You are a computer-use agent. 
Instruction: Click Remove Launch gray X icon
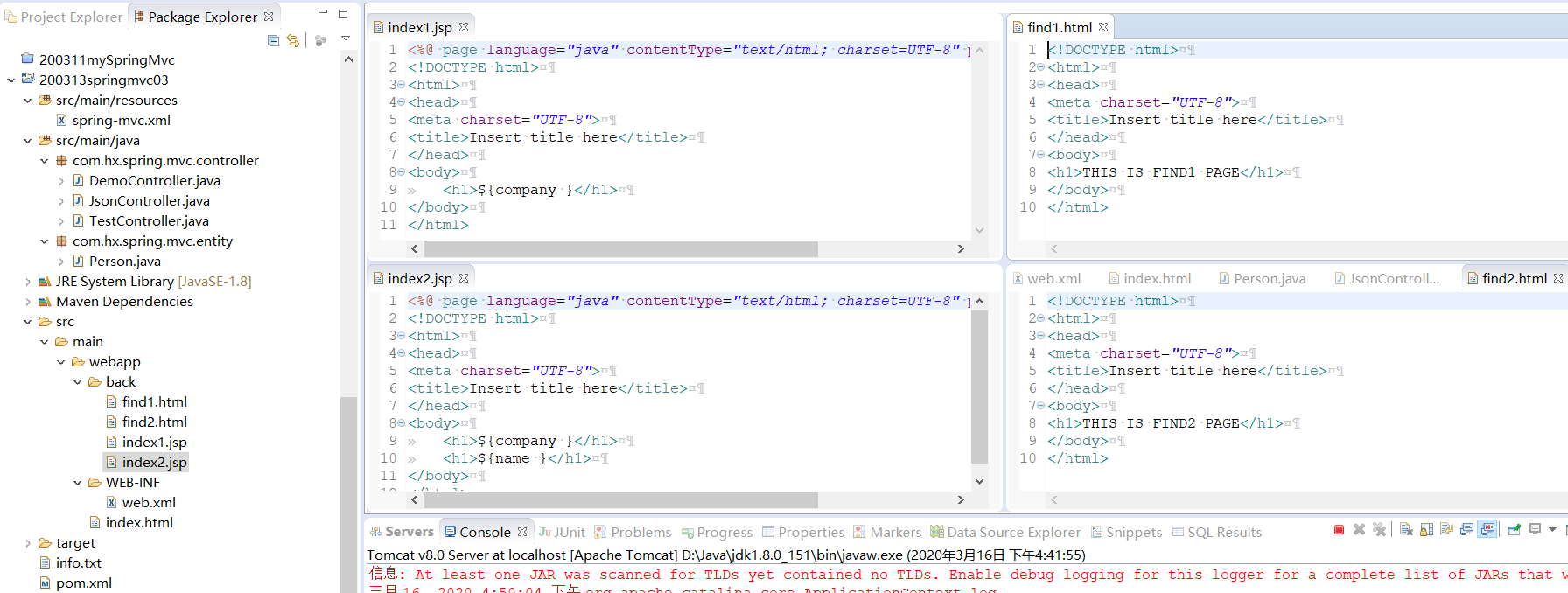click(x=1359, y=529)
